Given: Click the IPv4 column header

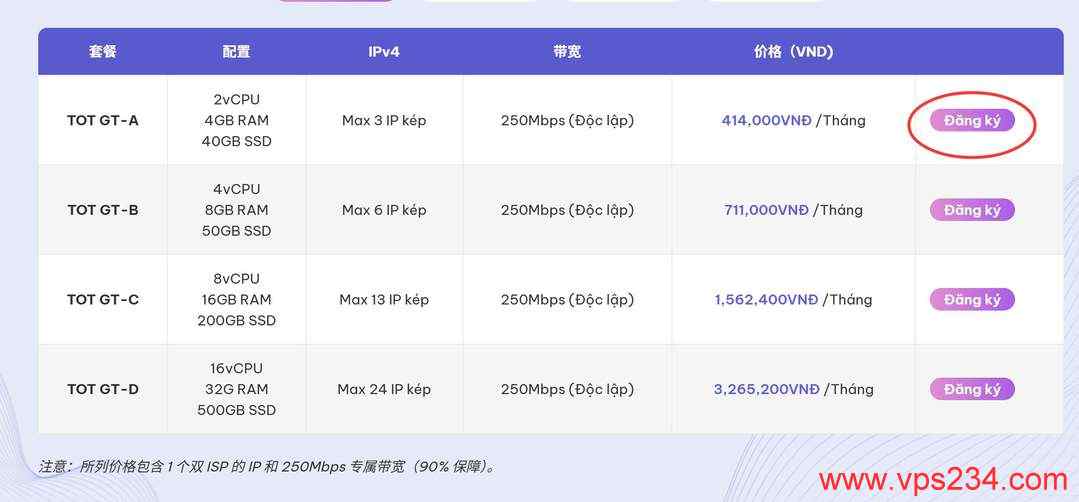Looking at the screenshot, I should click(384, 51).
